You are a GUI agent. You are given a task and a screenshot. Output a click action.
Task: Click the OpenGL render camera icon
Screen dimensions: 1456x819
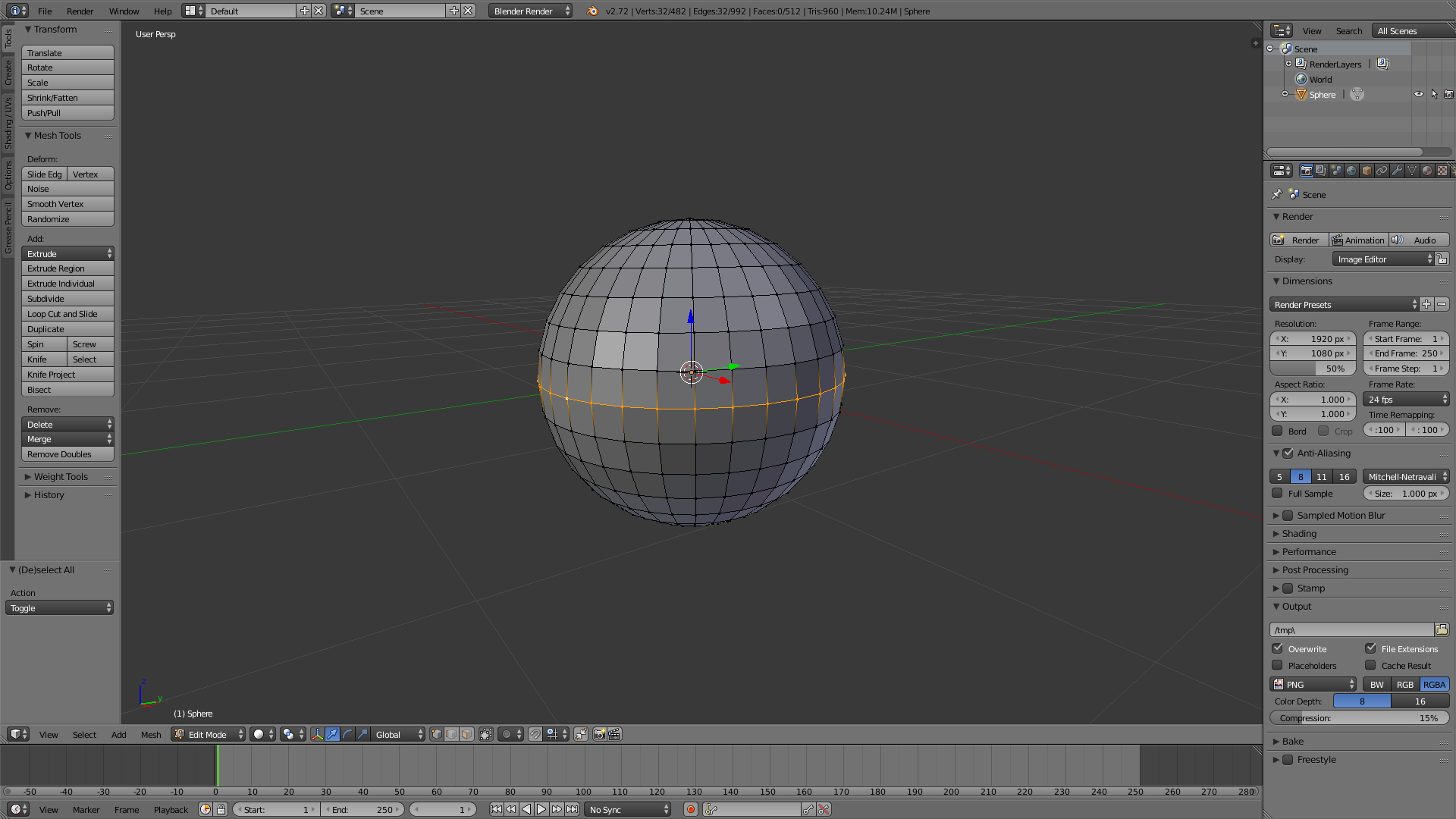click(x=599, y=734)
